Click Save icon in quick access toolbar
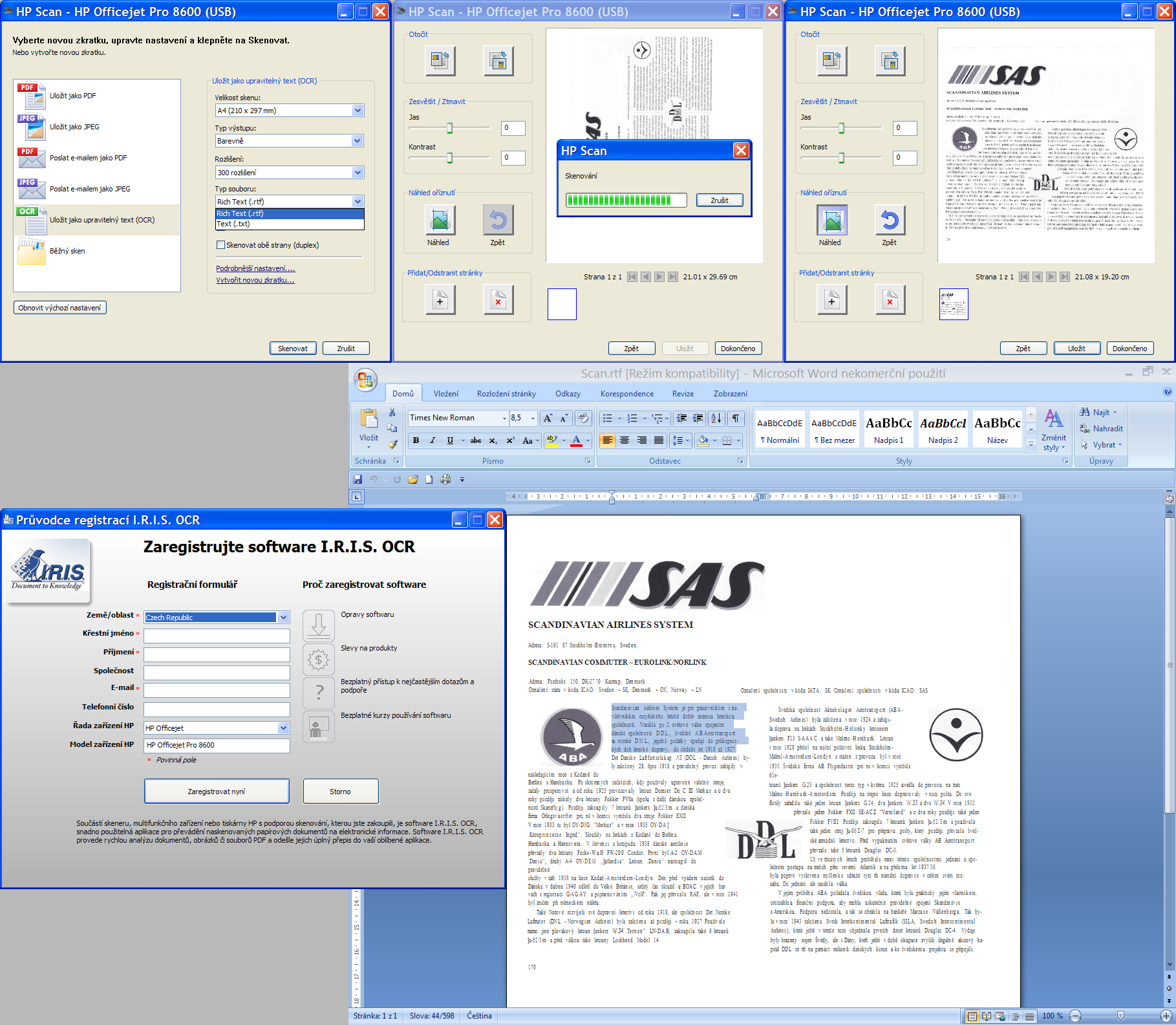The image size is (1176, 1025). point(358,479)
